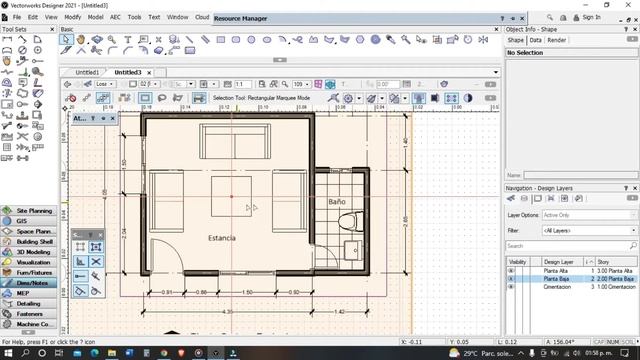The image size is (640, 360).
Task: Click the Name field in Object Info
Action: point(580,175)
